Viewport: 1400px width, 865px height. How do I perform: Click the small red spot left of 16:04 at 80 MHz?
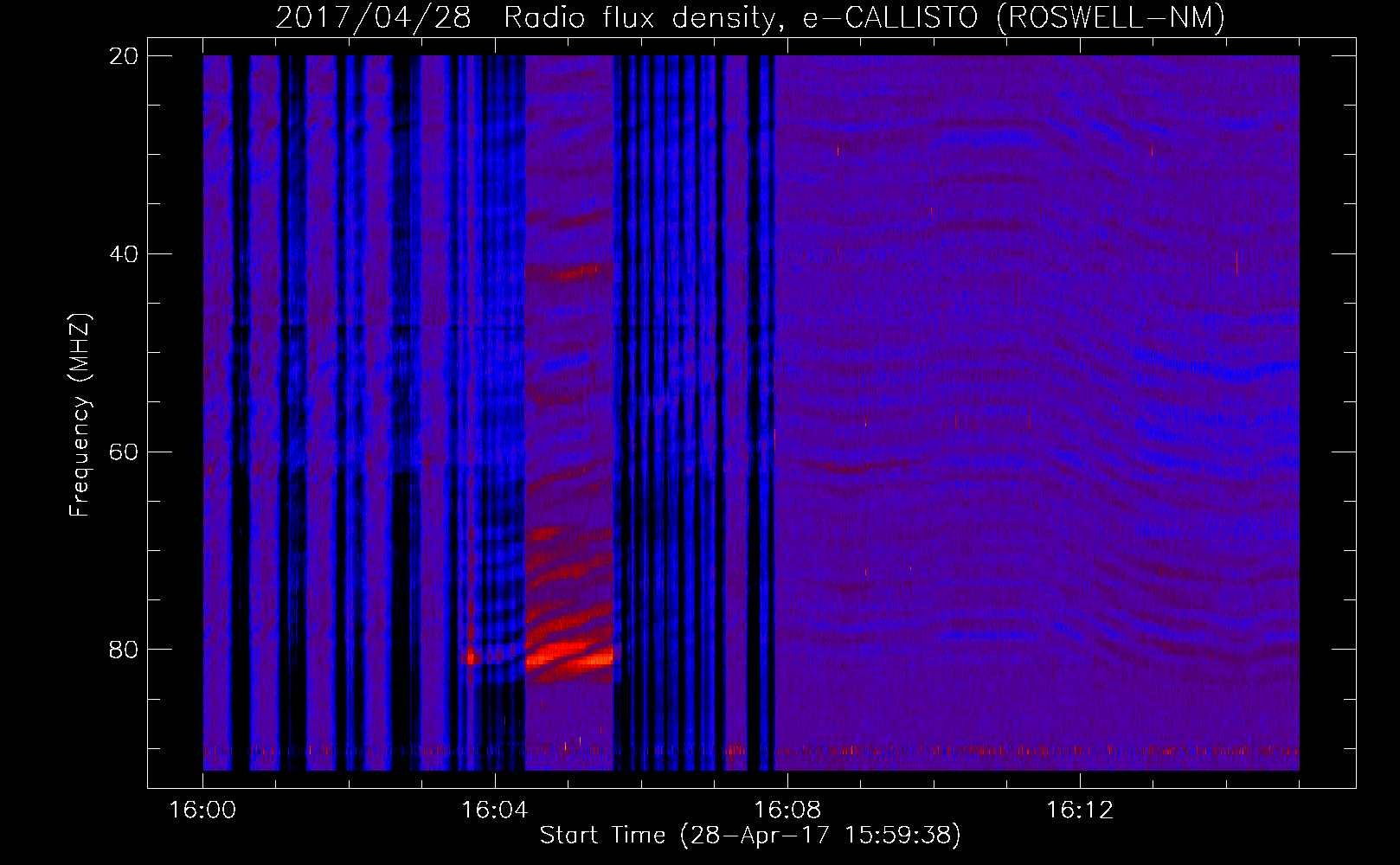point(472,657)
